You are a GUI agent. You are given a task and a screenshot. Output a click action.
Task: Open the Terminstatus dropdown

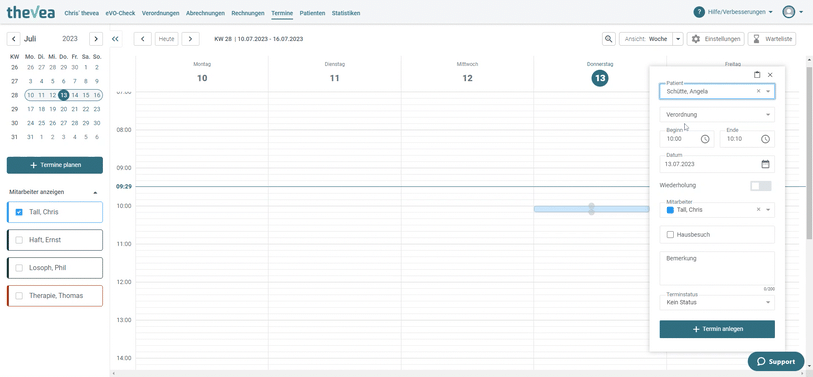pos(717,302)
